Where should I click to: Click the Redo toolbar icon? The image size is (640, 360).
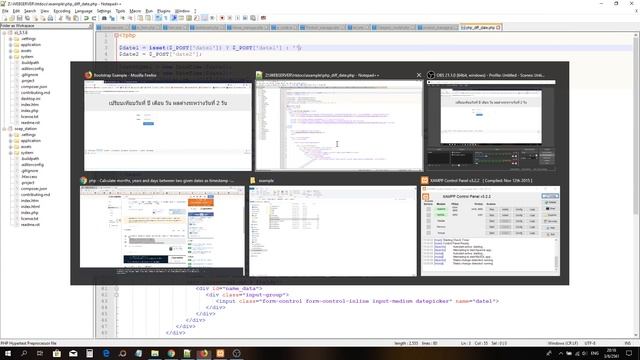pyautogui.click(x=94, y=18)
